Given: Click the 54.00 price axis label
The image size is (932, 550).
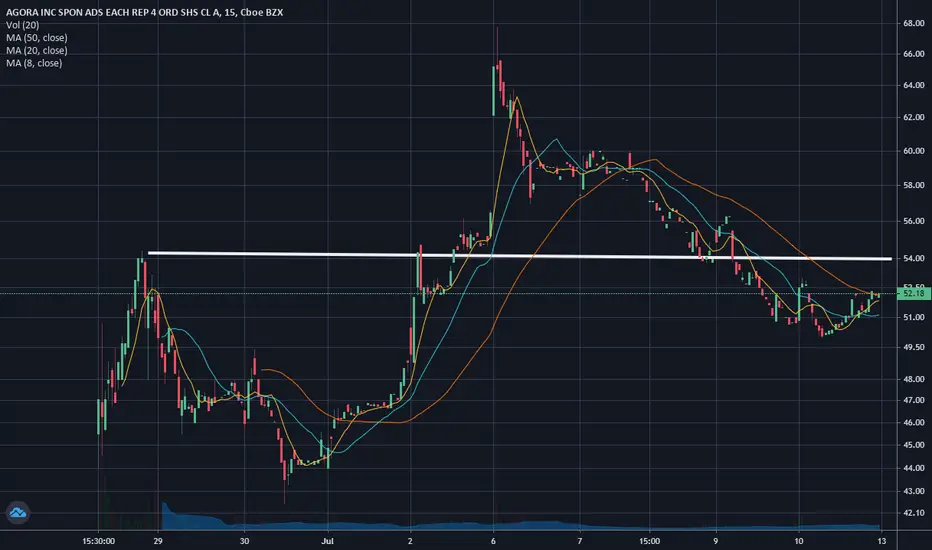Looking at the screenshot, I should pos(914,258).
